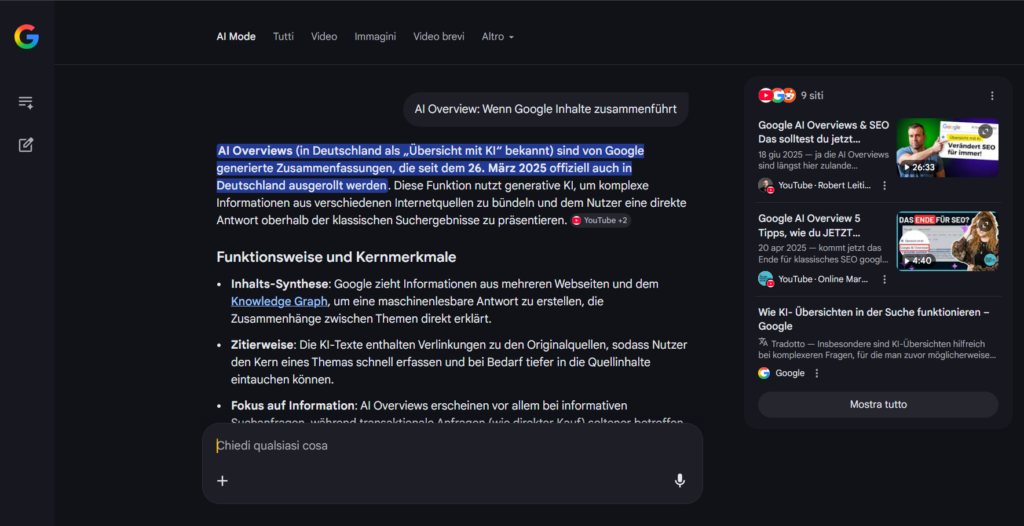Click YouTube · Robert Leiti... source label

(x=825, y=186)
